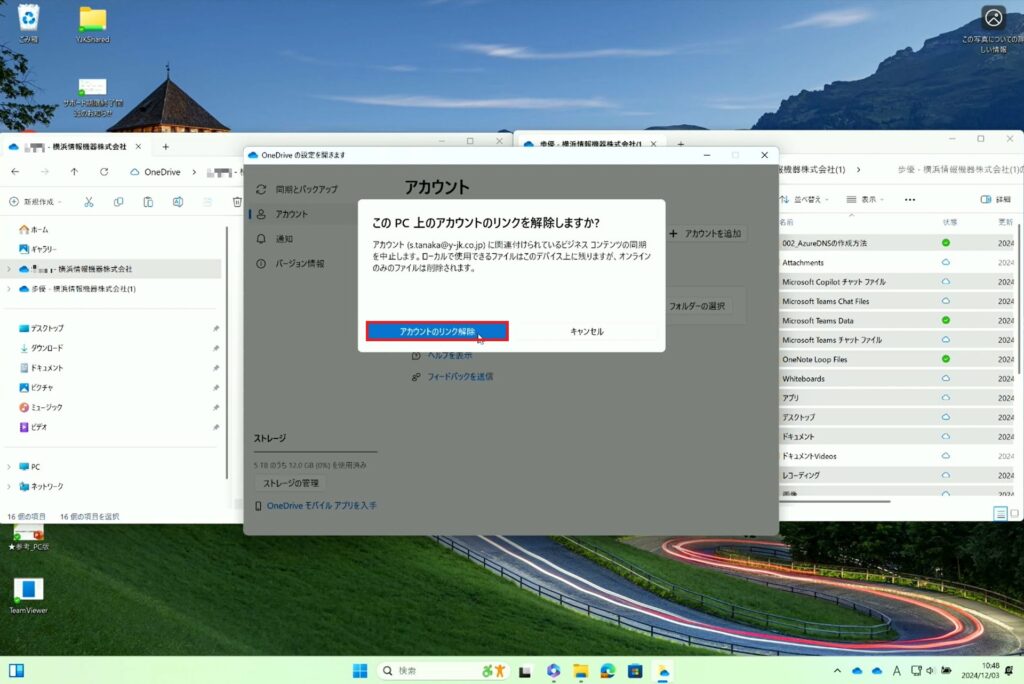Open 通知 section in OneDrive settings
The height and width of the screenshot is (684, 1024).
coord(284,239)
